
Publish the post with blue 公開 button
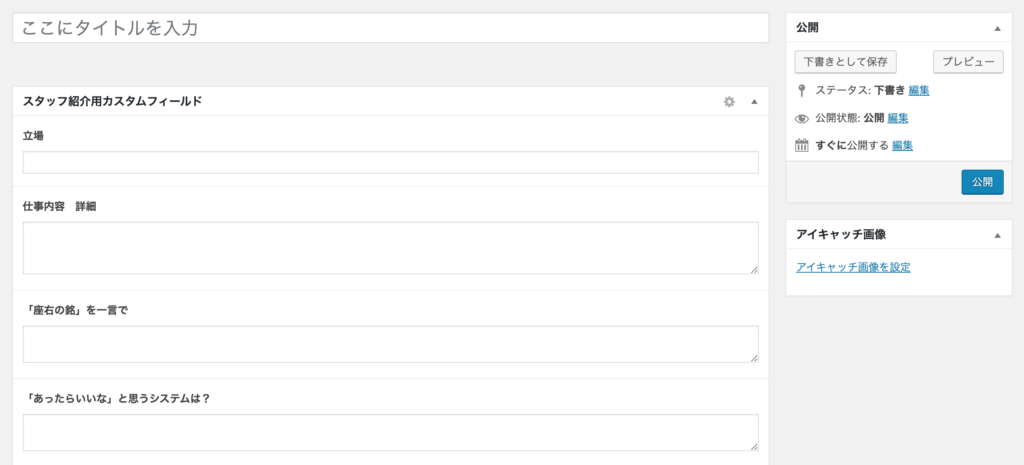[982, 182]
